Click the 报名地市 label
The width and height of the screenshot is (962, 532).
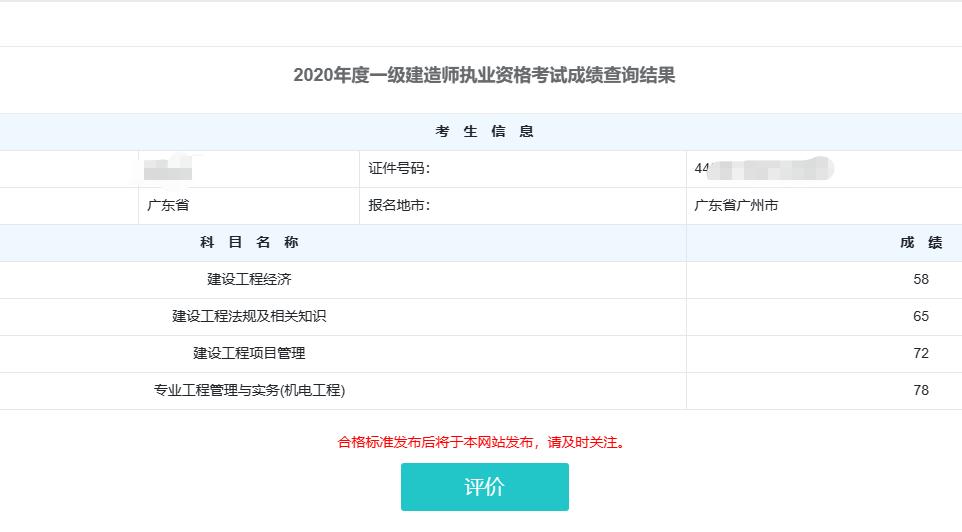pyautogui.click(x=399, y=206)
